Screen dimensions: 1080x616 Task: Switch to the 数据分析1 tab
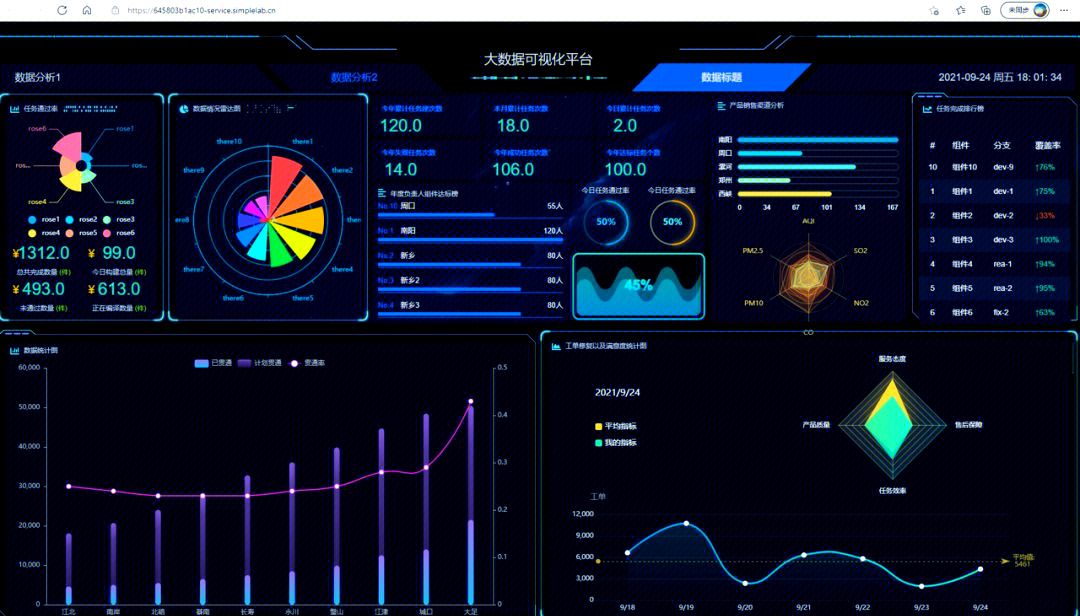click(38, 77)
